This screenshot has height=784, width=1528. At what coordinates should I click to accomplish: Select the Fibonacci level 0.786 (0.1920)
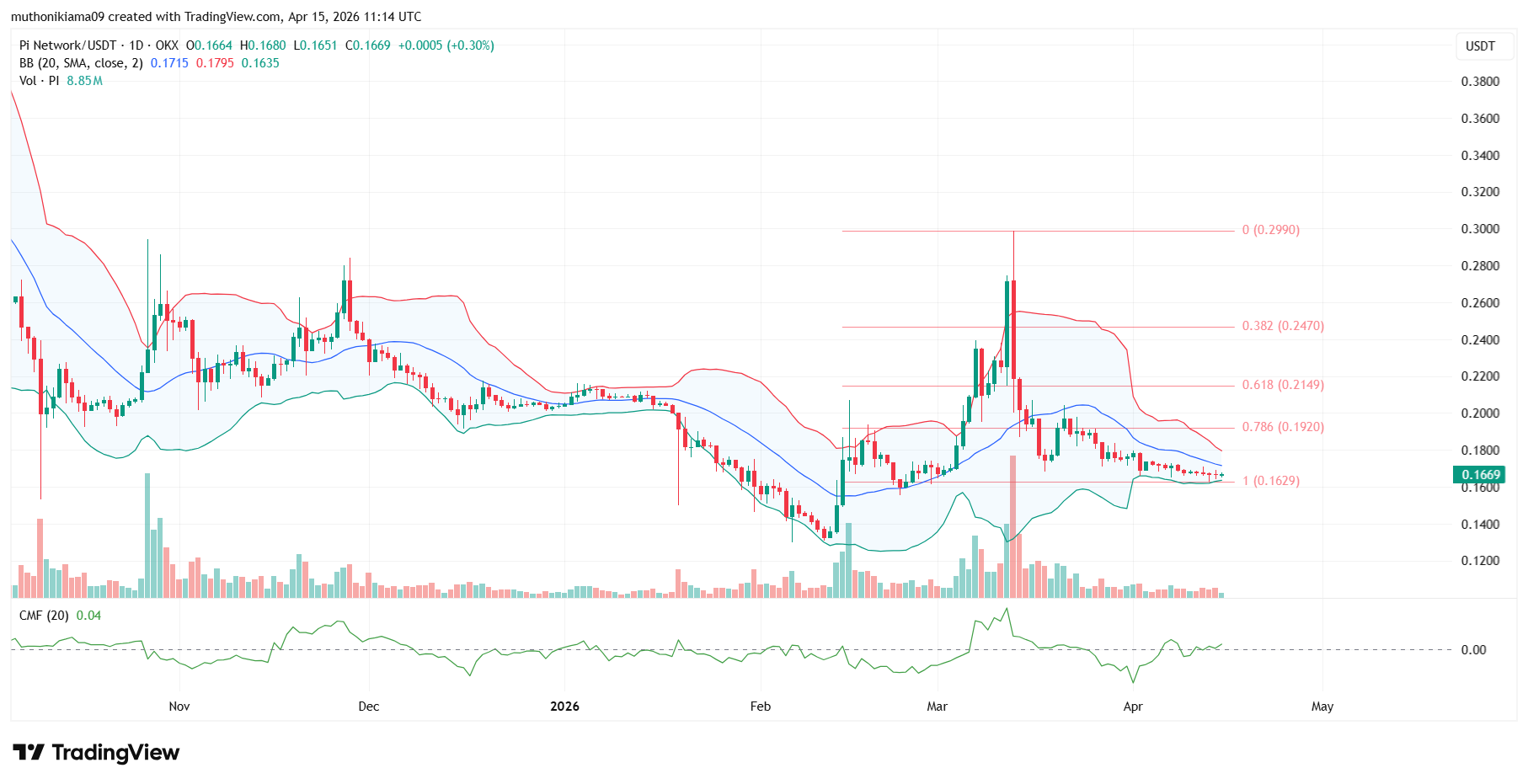click(x=1283, y=427)
